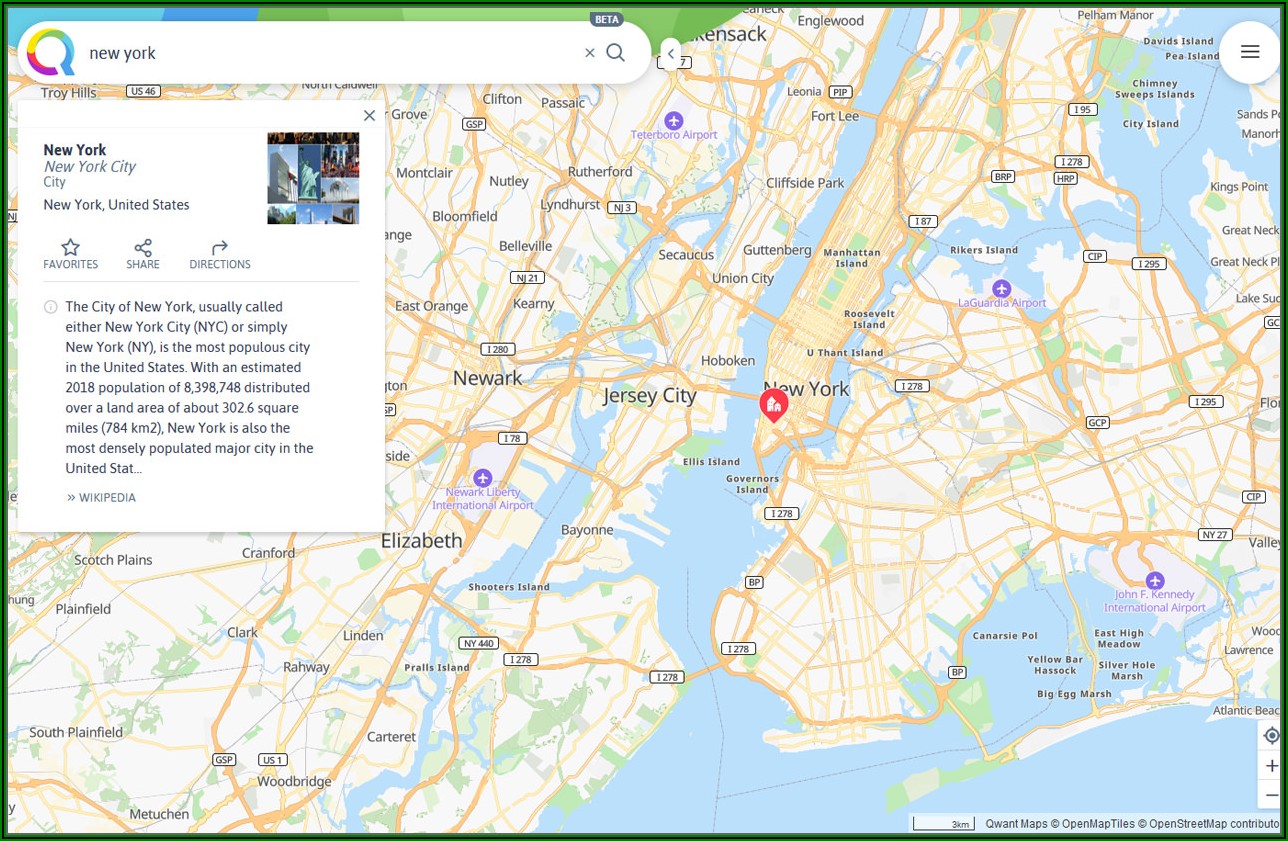Click the Kearny map label
This screenshot has width=1288, height=841.
pyautogui.click(x=533, y=303)
